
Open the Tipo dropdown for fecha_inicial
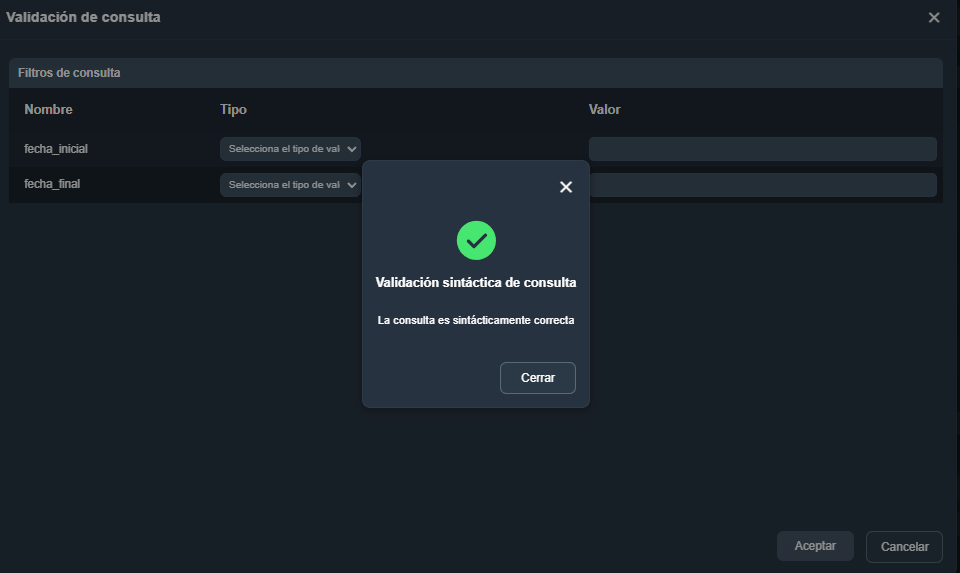click(290, 149)
